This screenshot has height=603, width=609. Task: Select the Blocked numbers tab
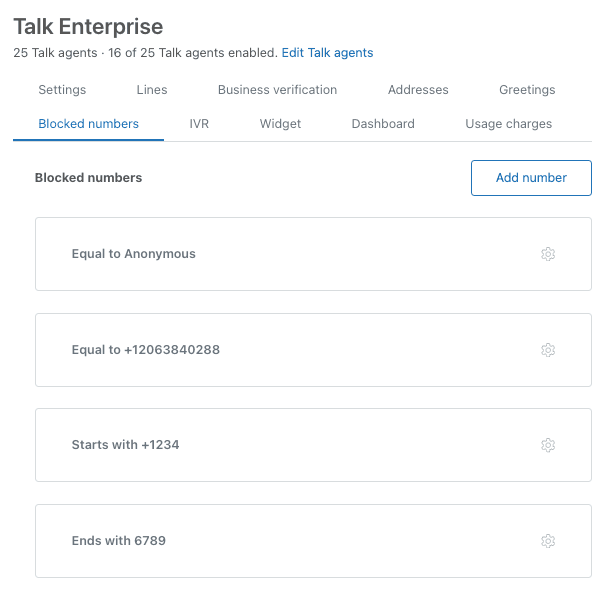(89, 124)
